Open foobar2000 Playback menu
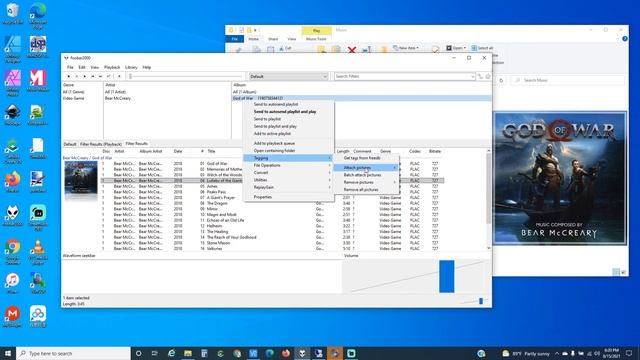 coord(112,67)
